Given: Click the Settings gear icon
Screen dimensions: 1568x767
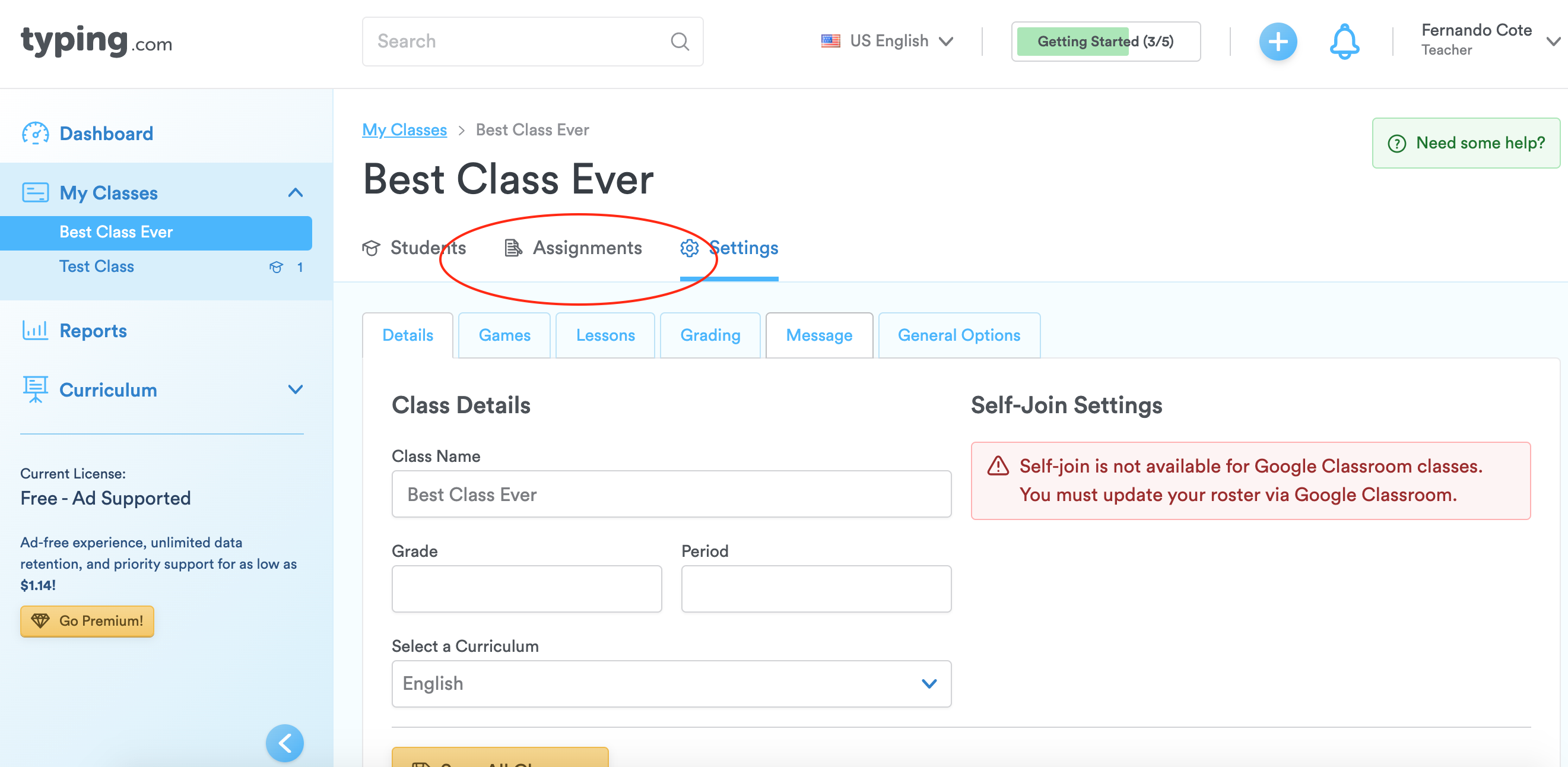Looking at the screenshot, I should click(x=688, y=248).
